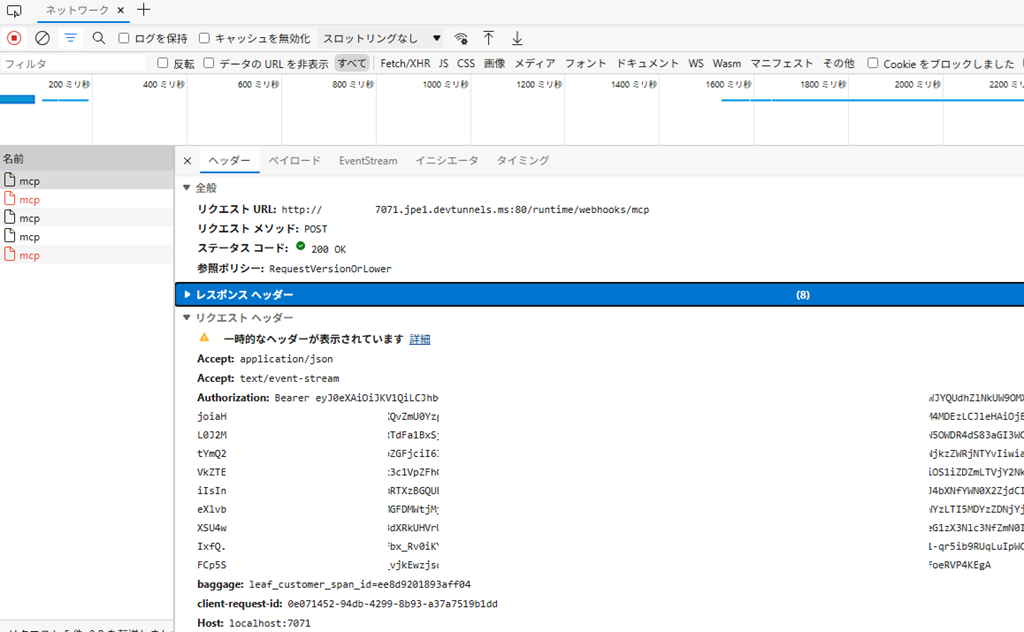Open EventStream tab
The width and height of the screenshot is (1024, 632).
click(368, 161)
